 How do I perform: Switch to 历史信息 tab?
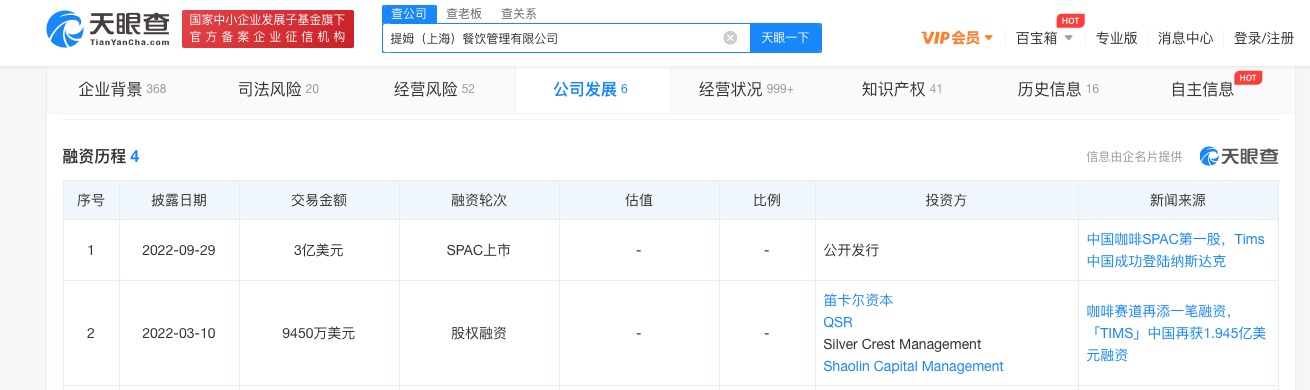[1058, 89]
